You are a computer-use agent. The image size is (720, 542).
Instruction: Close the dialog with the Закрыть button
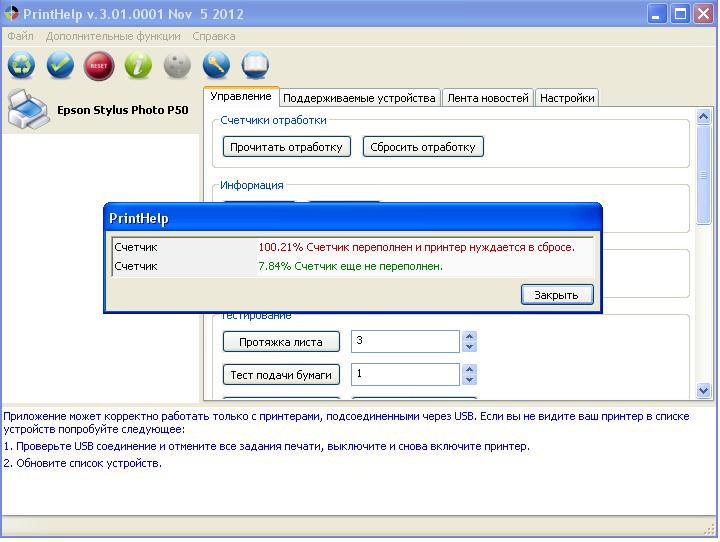click(x=557, y=295)
